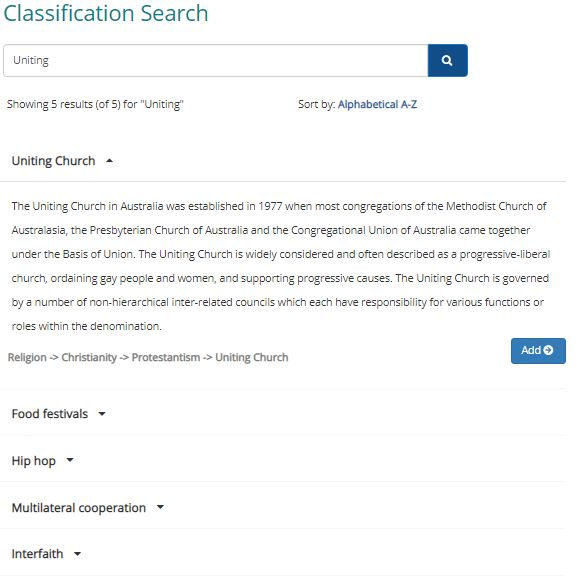Open the Alphabetical A-Z sort option
582x577 pixels.
(377, 104)
